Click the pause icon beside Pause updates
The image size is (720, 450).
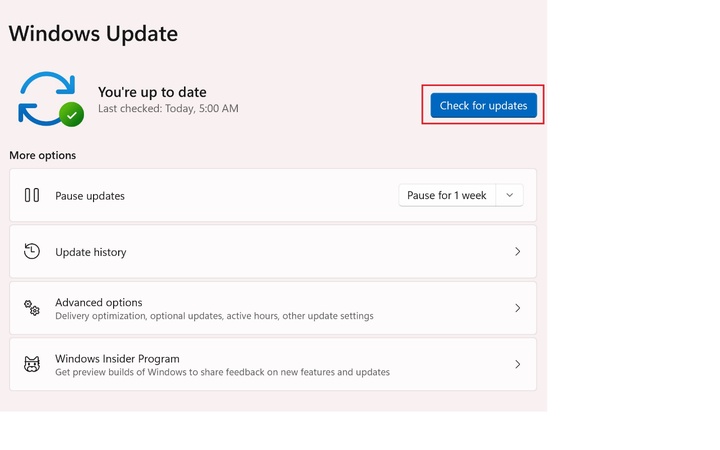[32, 195]
